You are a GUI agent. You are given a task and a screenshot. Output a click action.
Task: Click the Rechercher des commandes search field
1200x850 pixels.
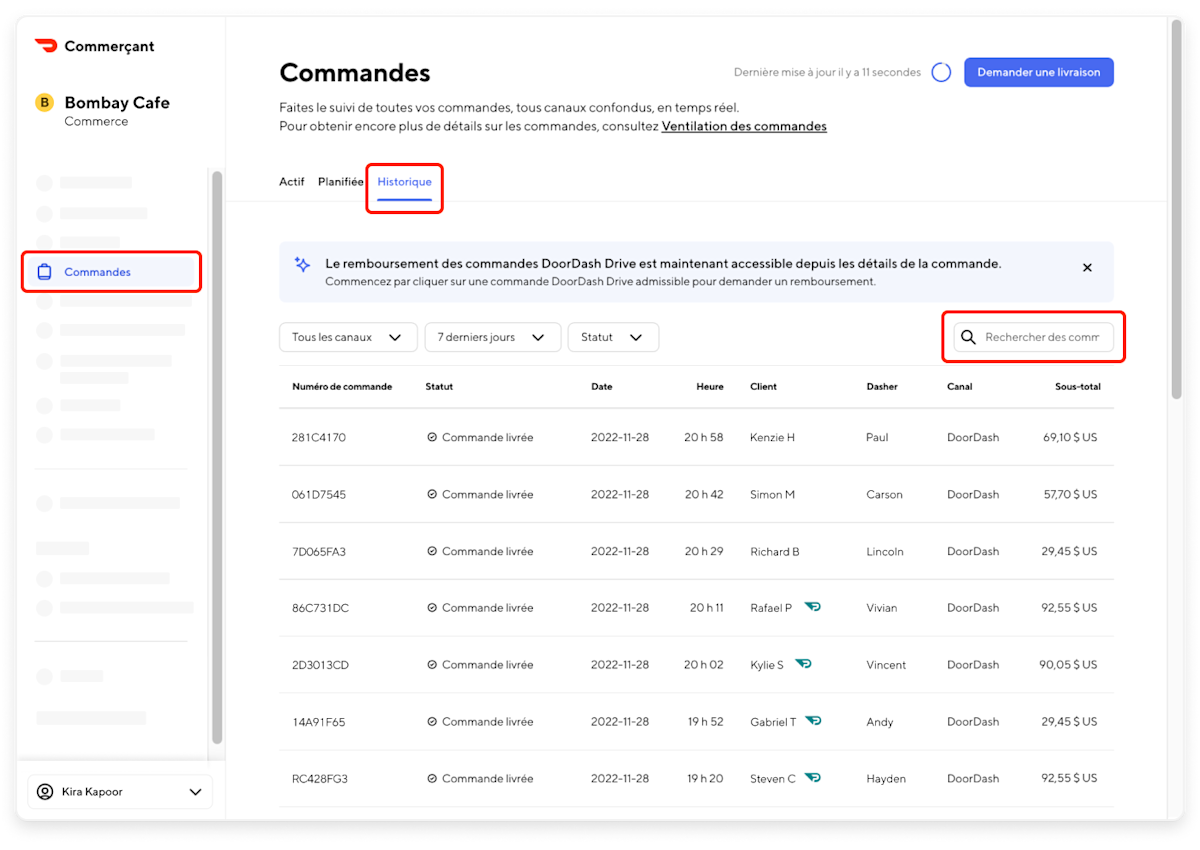[1033, 337]
